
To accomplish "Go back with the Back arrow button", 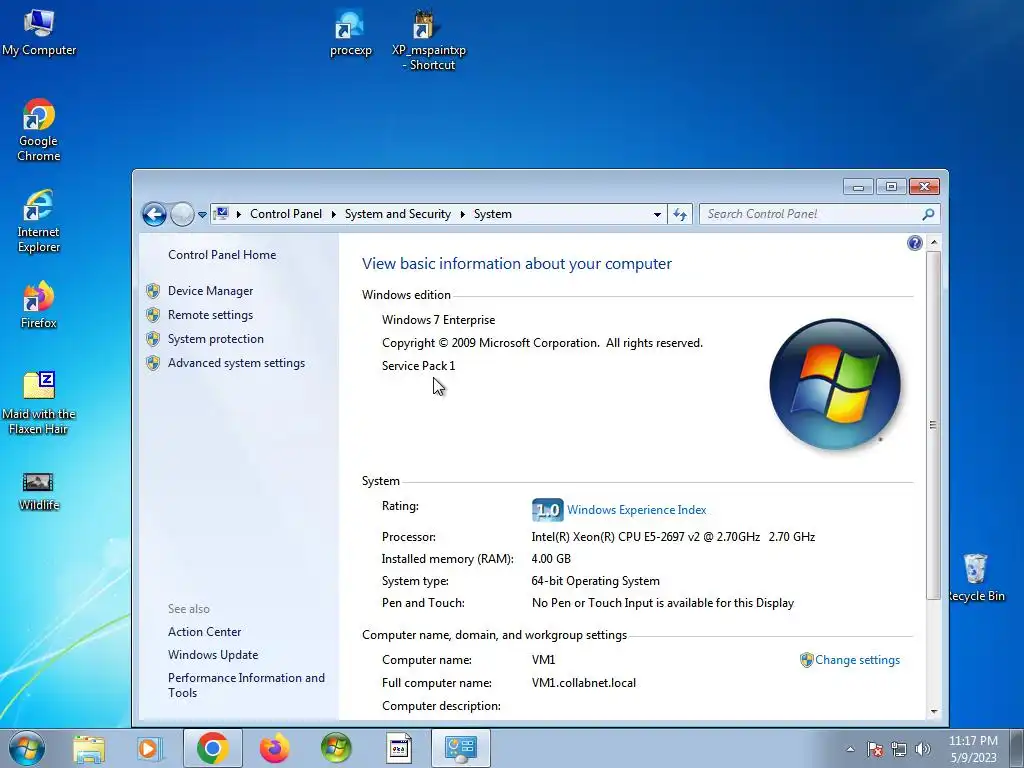I will tap(154, 214).
